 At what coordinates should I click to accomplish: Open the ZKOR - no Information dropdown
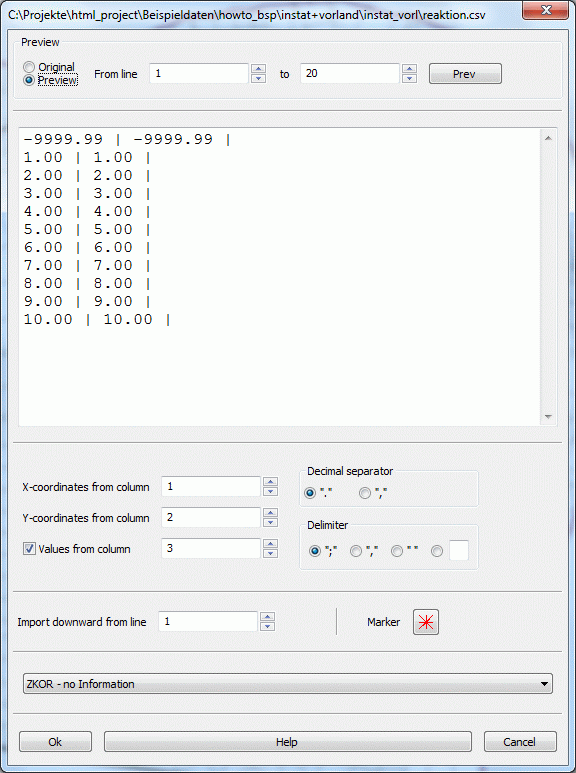(x=288, y=684)
